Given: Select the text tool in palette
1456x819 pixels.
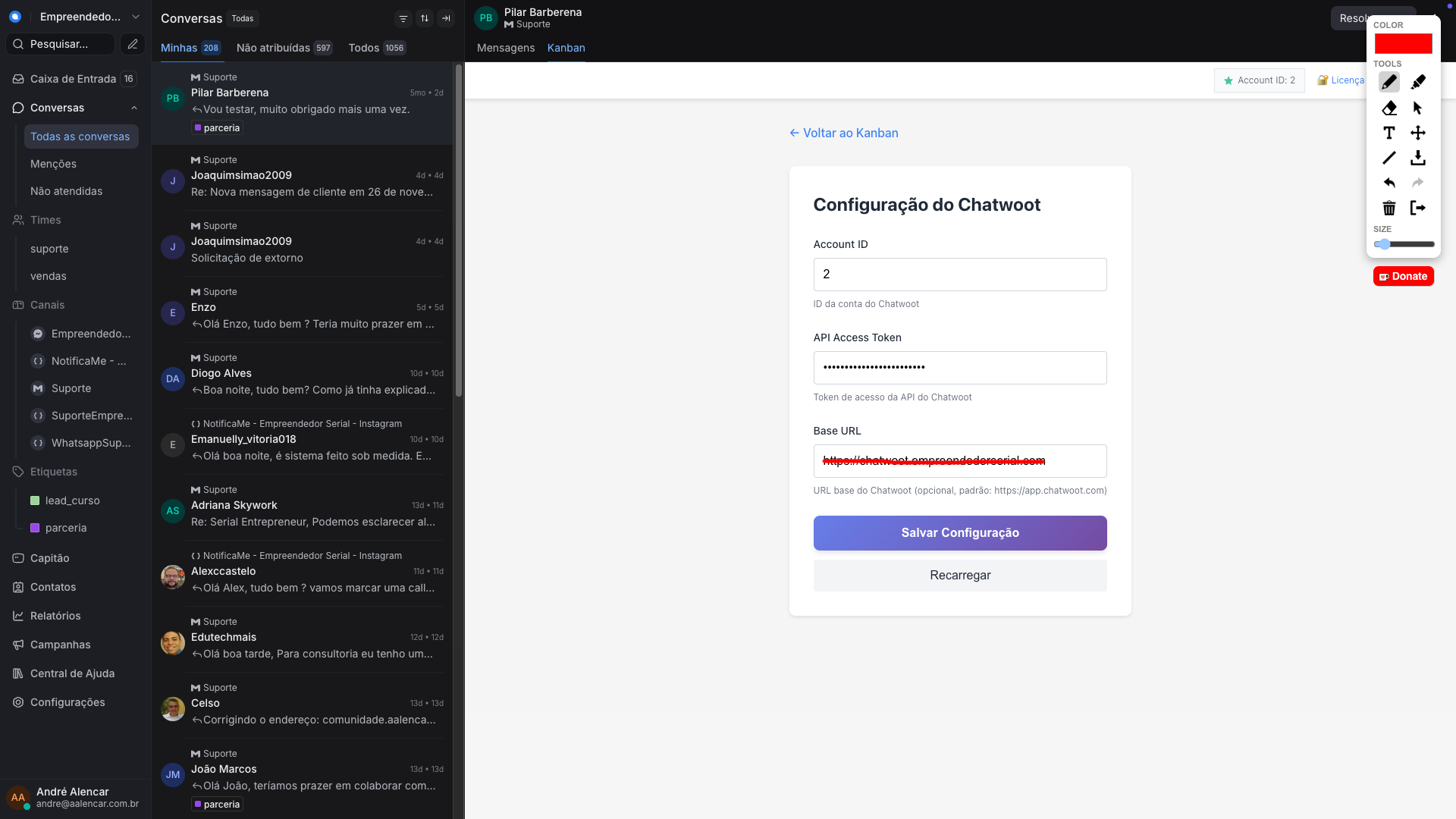Looking at the screenshot, I should coord(1389,133).
